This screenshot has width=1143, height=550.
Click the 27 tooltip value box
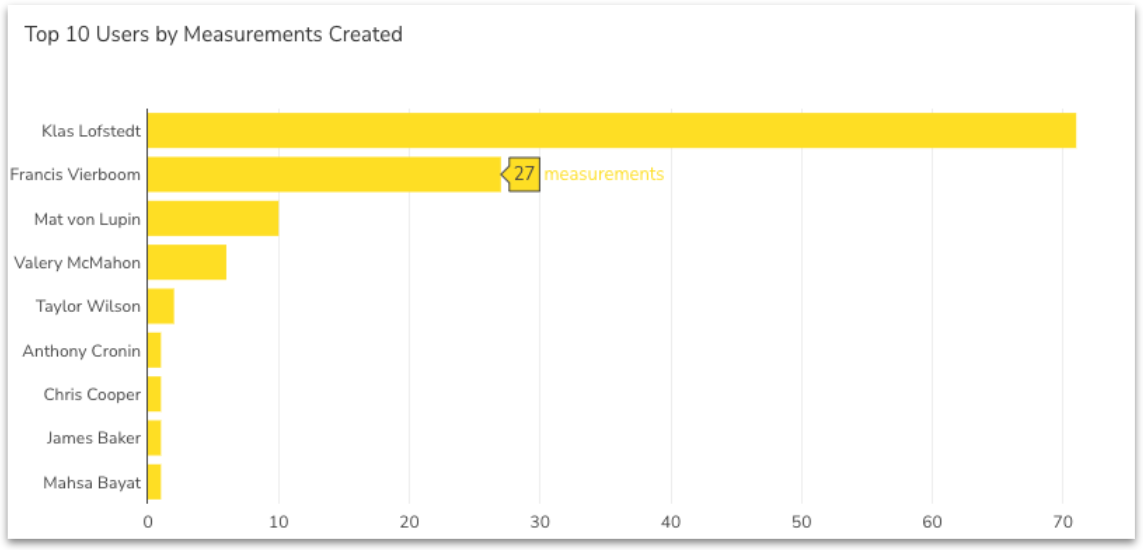(525, 174)
